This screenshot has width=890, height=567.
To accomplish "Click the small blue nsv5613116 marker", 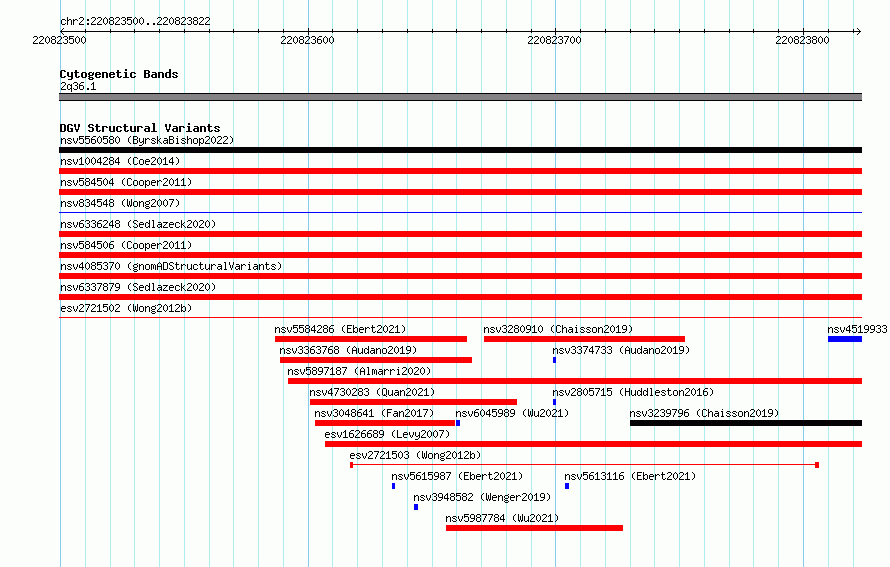I will pos(567,486).
